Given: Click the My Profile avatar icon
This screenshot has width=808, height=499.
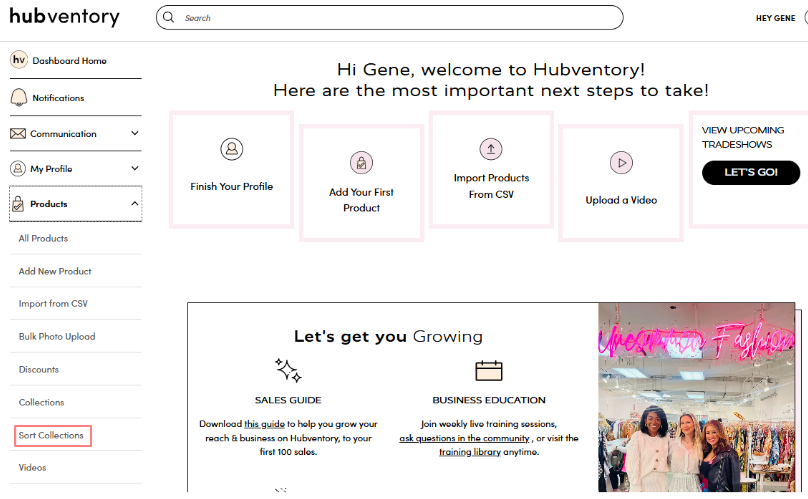Looking at the screenshot, I should 18,169.
